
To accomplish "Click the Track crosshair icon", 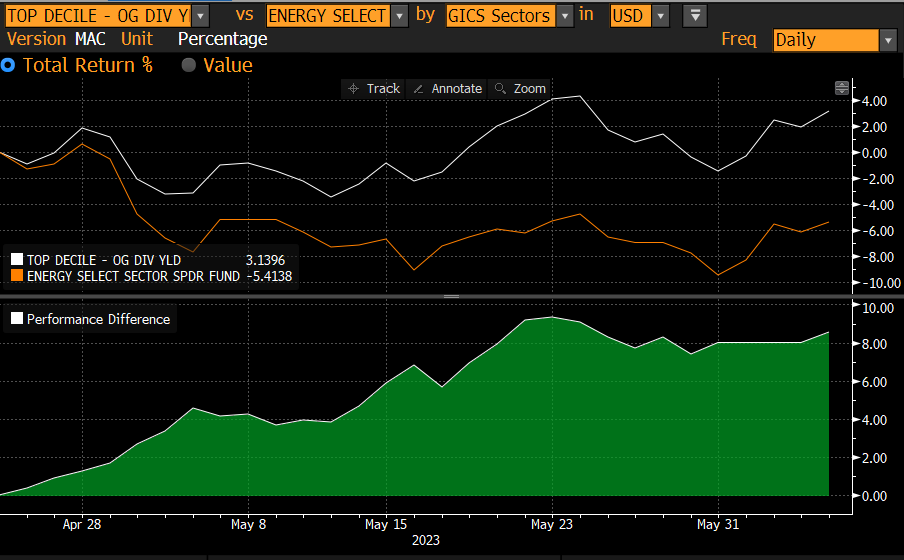I will click(353, 89).
